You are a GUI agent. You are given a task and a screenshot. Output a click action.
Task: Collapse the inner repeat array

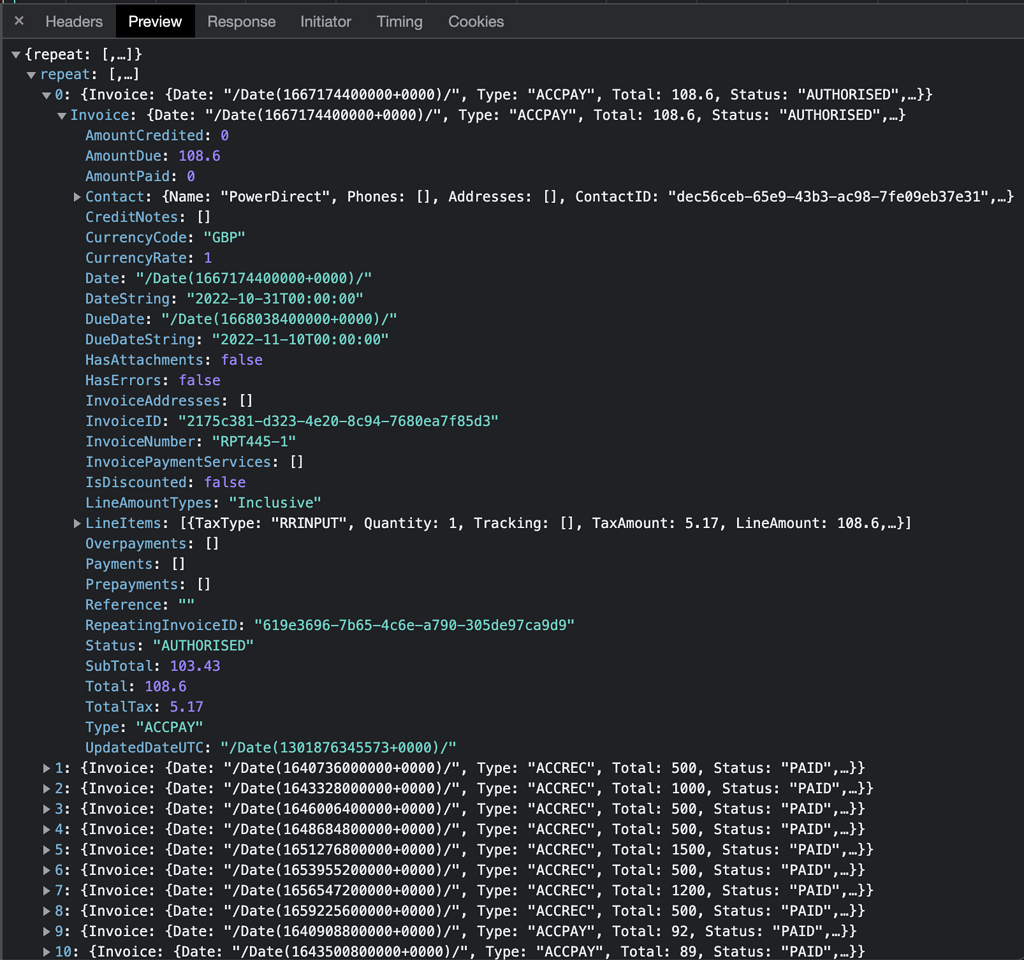(33, 74)
